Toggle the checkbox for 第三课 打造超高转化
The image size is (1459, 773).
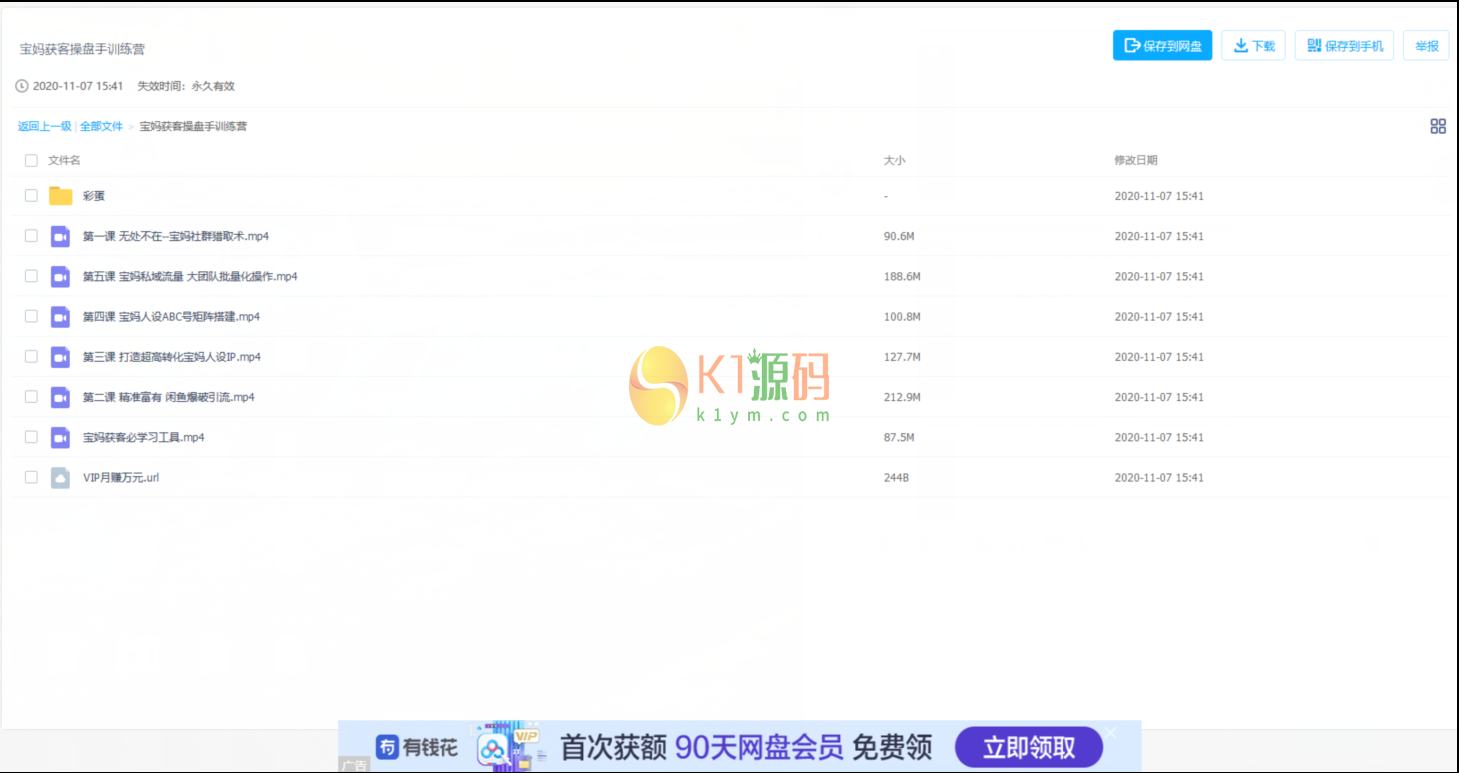coord(31,357)
